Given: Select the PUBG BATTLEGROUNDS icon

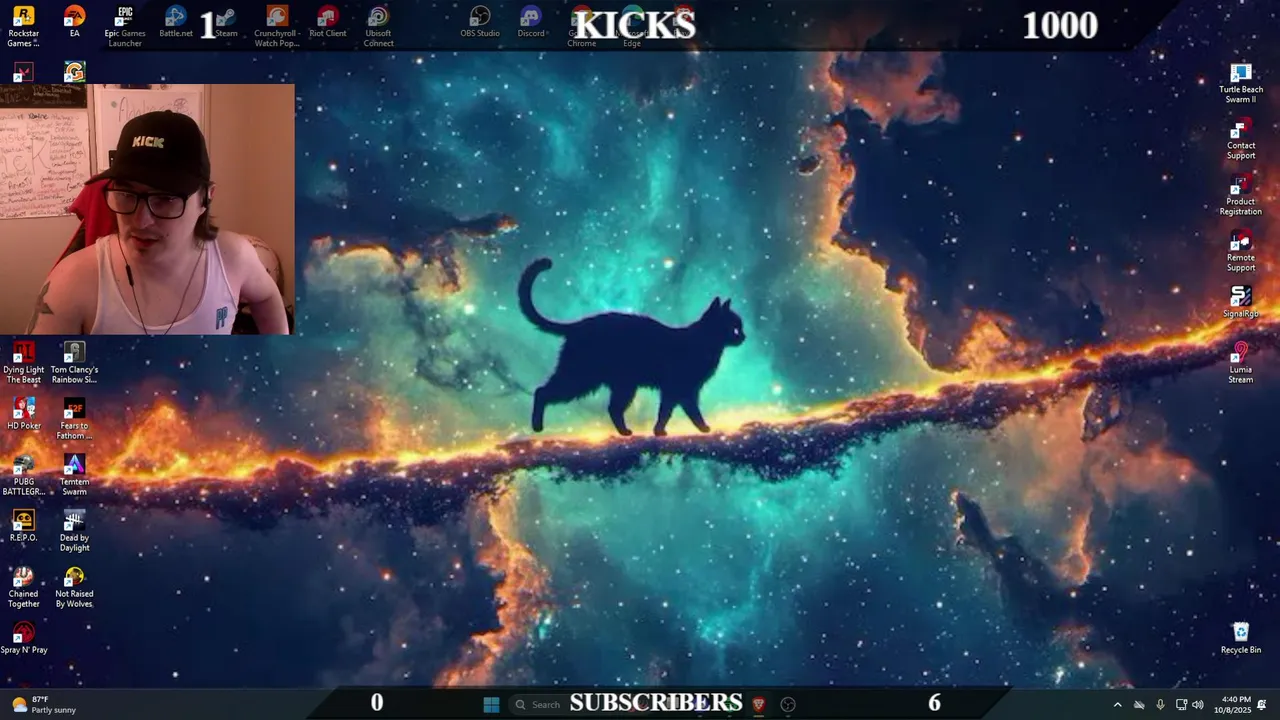Looking at the screenshot, I should point(23,474).
